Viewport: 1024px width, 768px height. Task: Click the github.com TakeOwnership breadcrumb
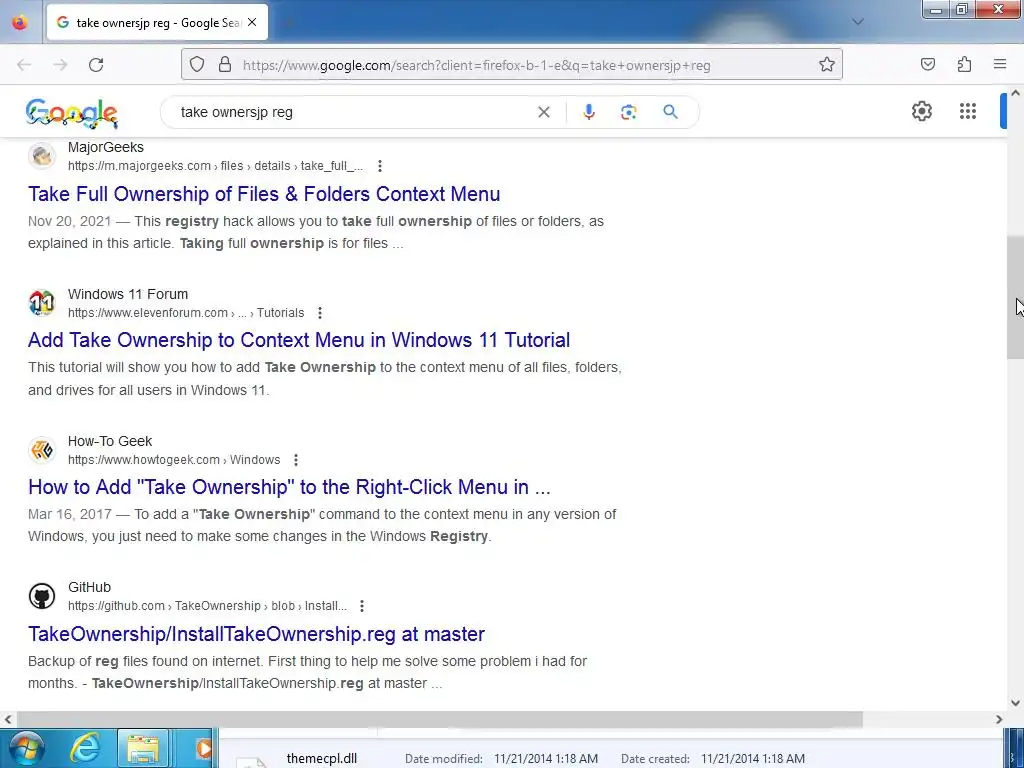coord(208,606)
